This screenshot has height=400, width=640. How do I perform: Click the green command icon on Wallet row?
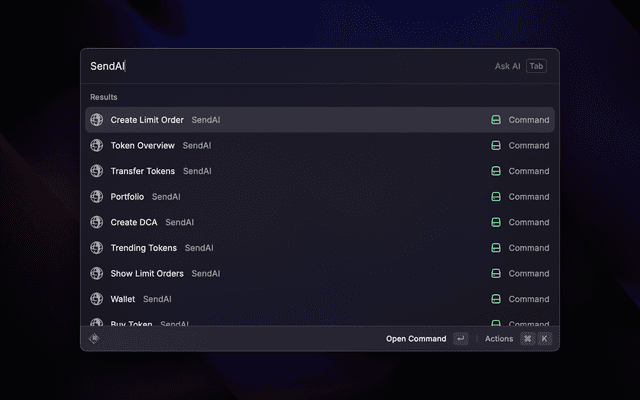point(495,299)
